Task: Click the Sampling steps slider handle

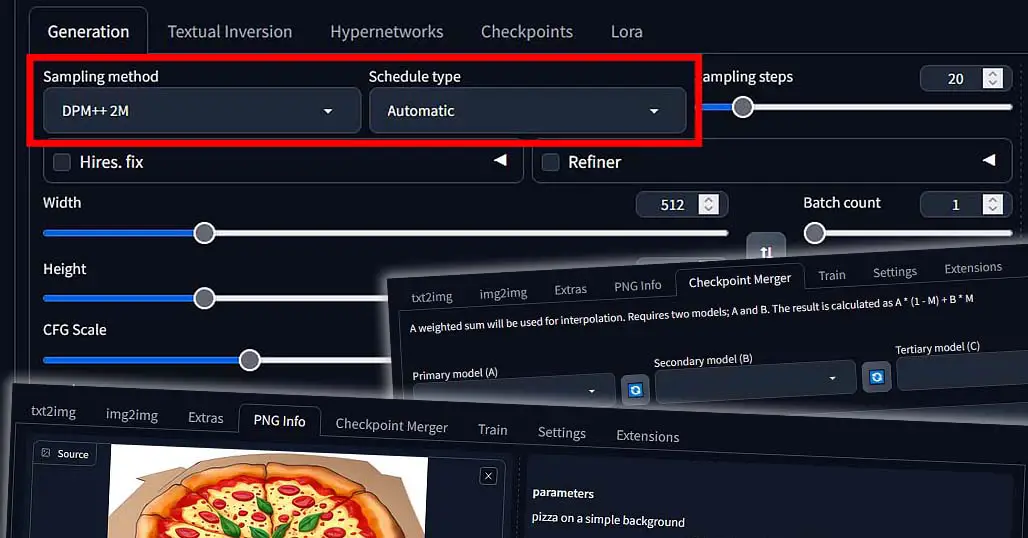Action: pyautogui.click(x=742, y=107)
